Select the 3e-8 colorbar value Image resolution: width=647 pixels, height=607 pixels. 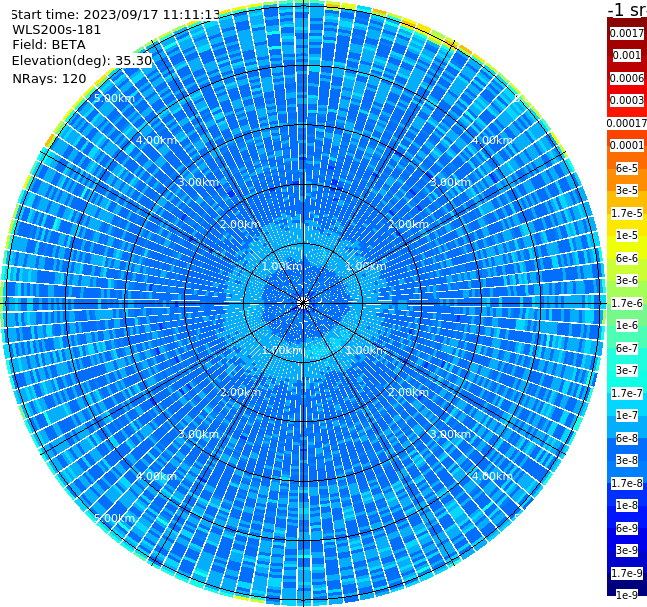[x=627, y=460]
